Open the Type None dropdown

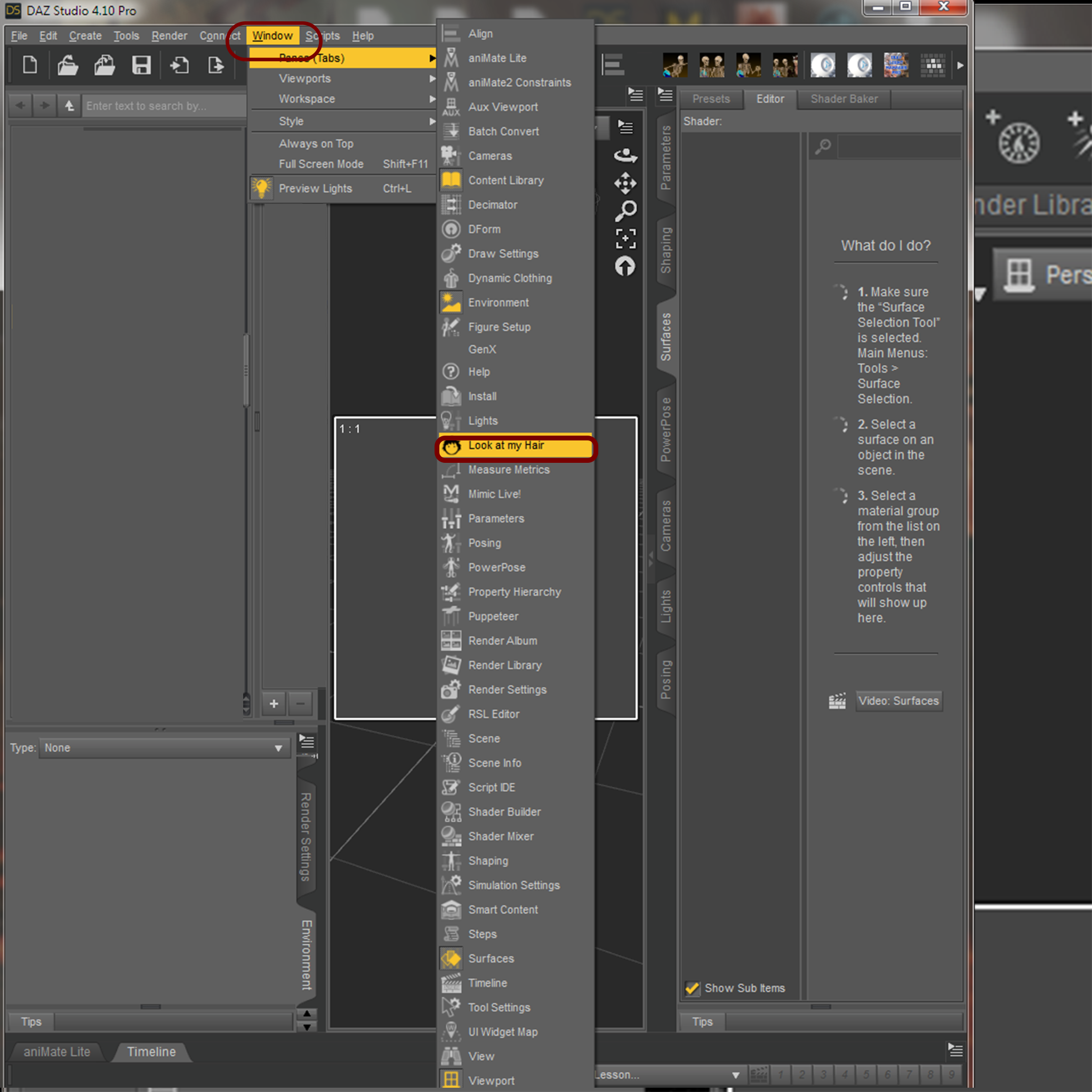(164, 748)
